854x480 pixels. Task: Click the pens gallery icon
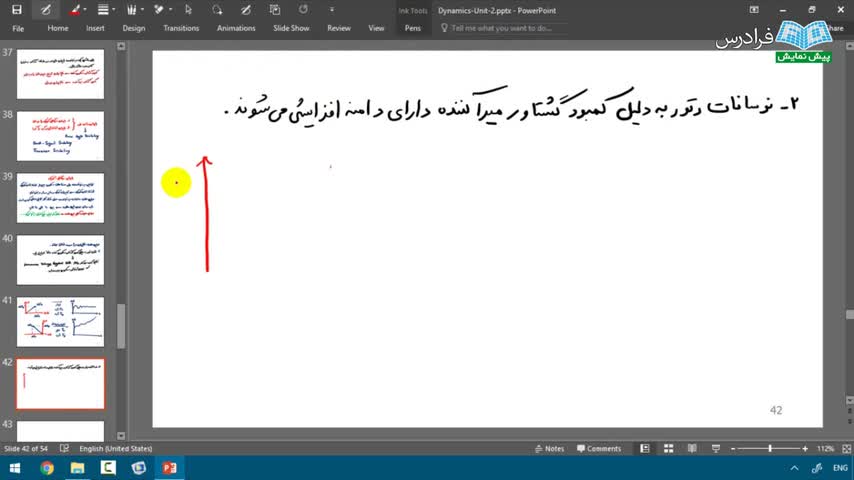coord(131,10)
